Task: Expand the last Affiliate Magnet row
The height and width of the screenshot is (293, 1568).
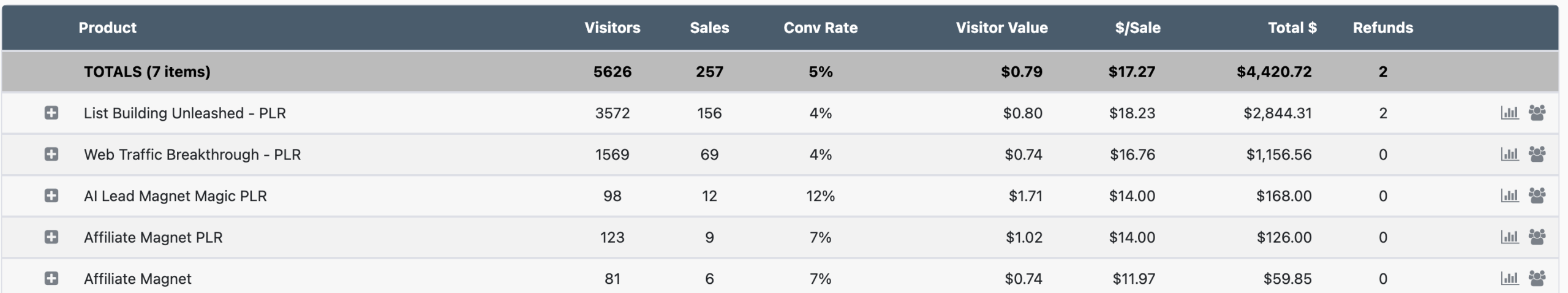Action: [x=51, y=278]
